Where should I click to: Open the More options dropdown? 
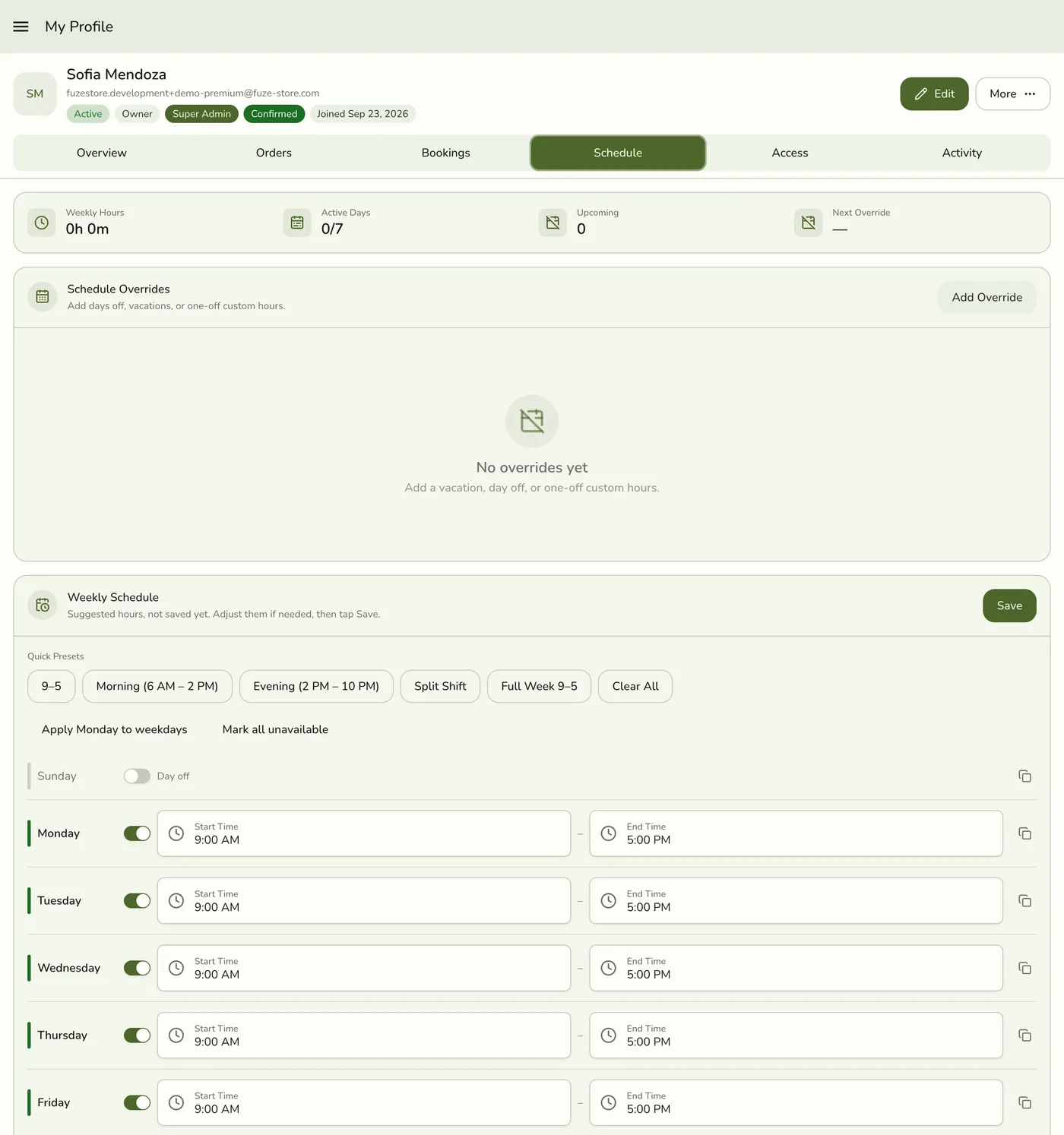(x=1012, y=94)
